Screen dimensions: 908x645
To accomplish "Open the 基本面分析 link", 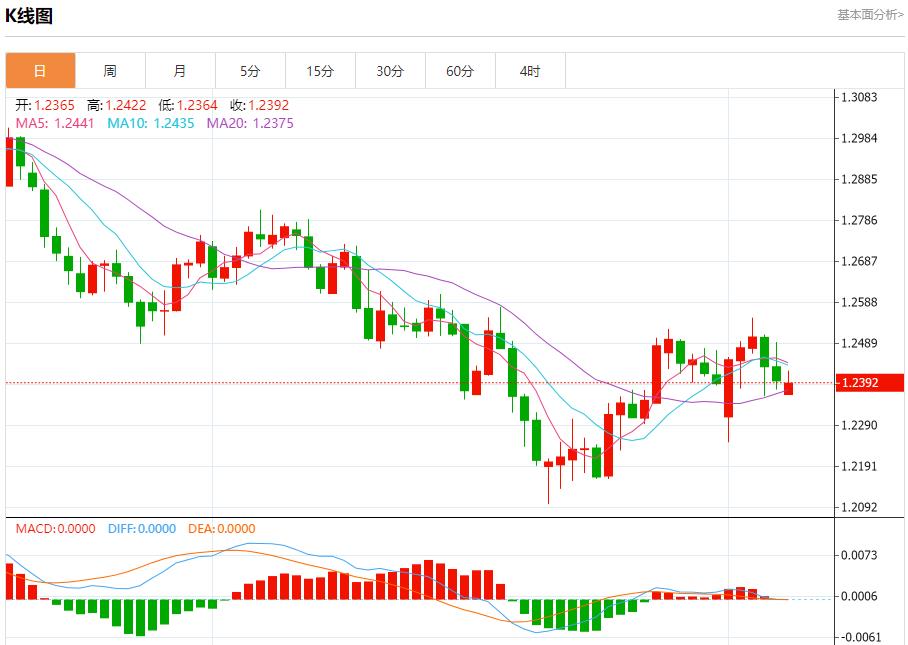I will [x=870, y=15].
